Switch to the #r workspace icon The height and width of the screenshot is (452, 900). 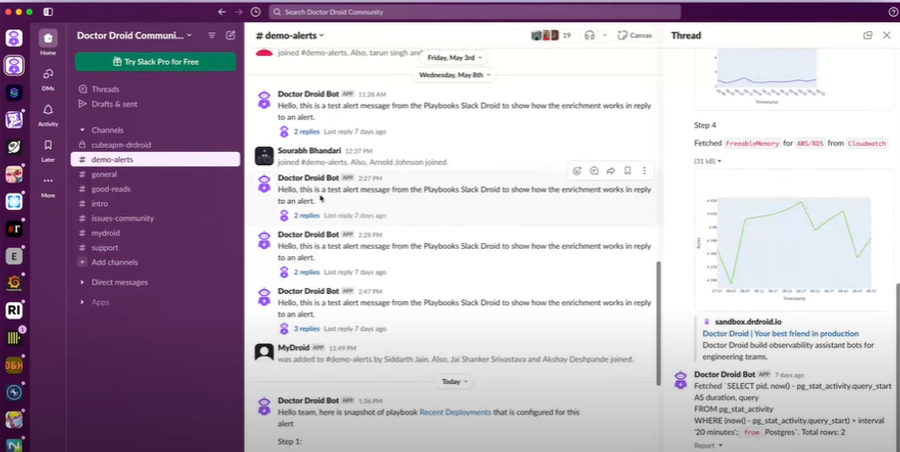click(x=14, y=229)
